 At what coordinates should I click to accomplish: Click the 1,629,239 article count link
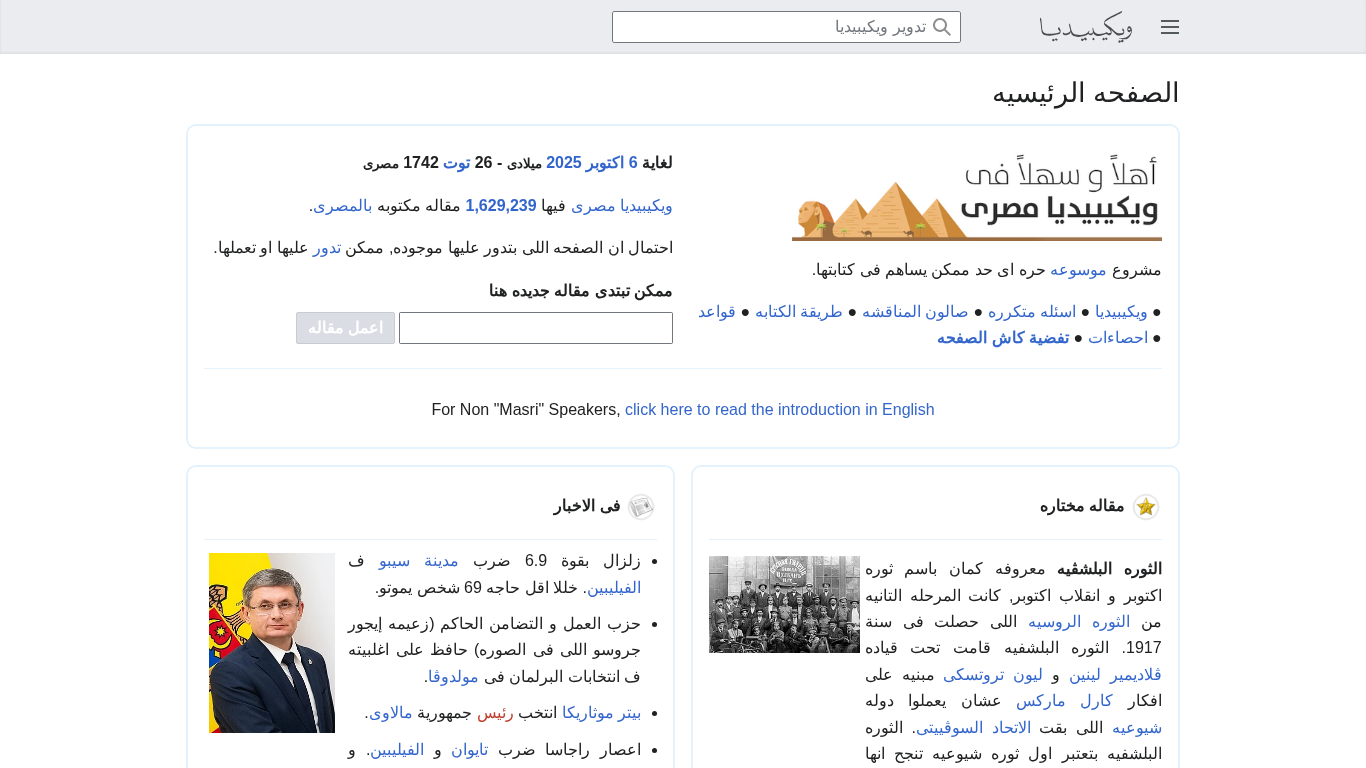[x=501, y=206]
